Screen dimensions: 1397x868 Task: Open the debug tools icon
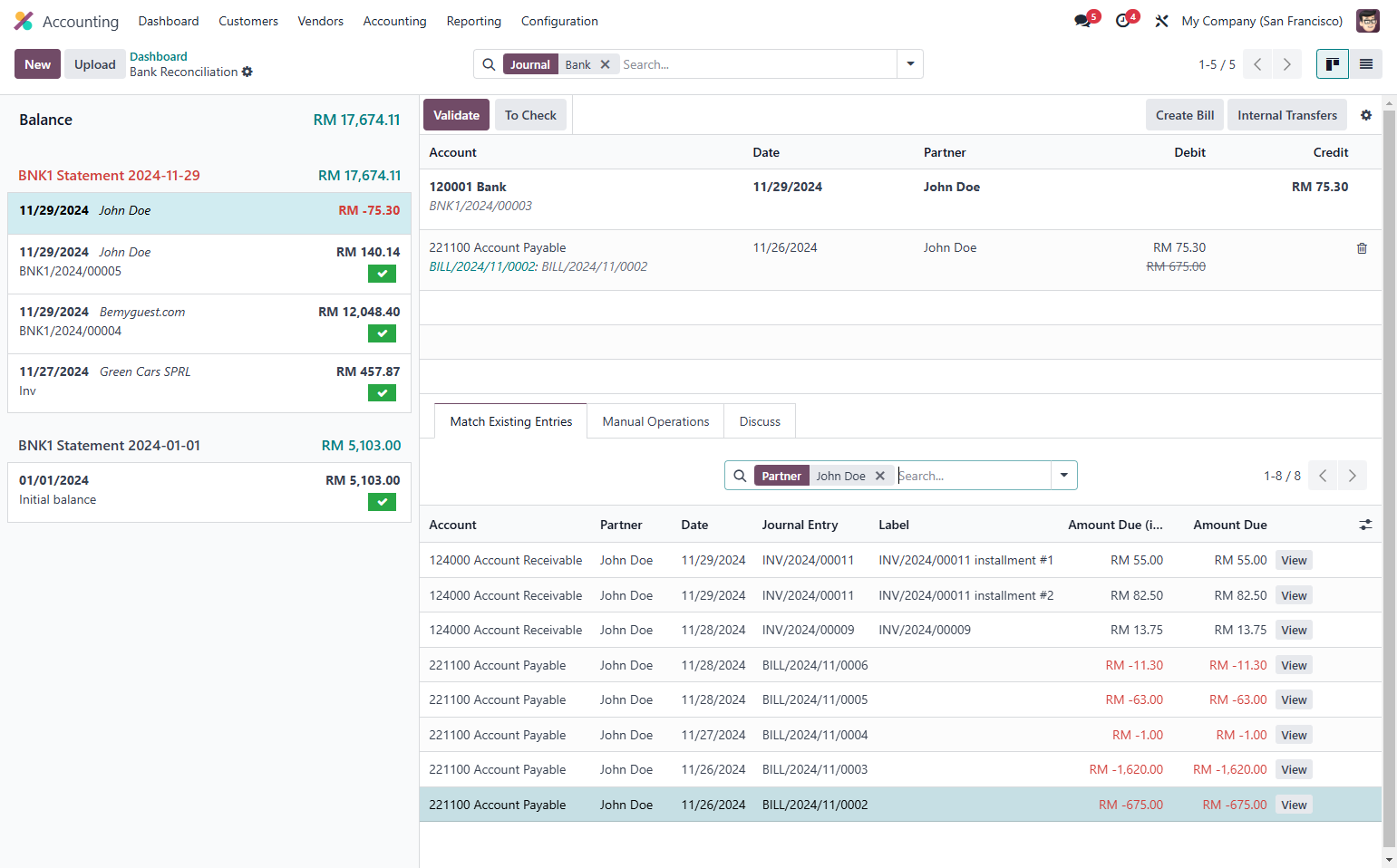point(1161,21)
